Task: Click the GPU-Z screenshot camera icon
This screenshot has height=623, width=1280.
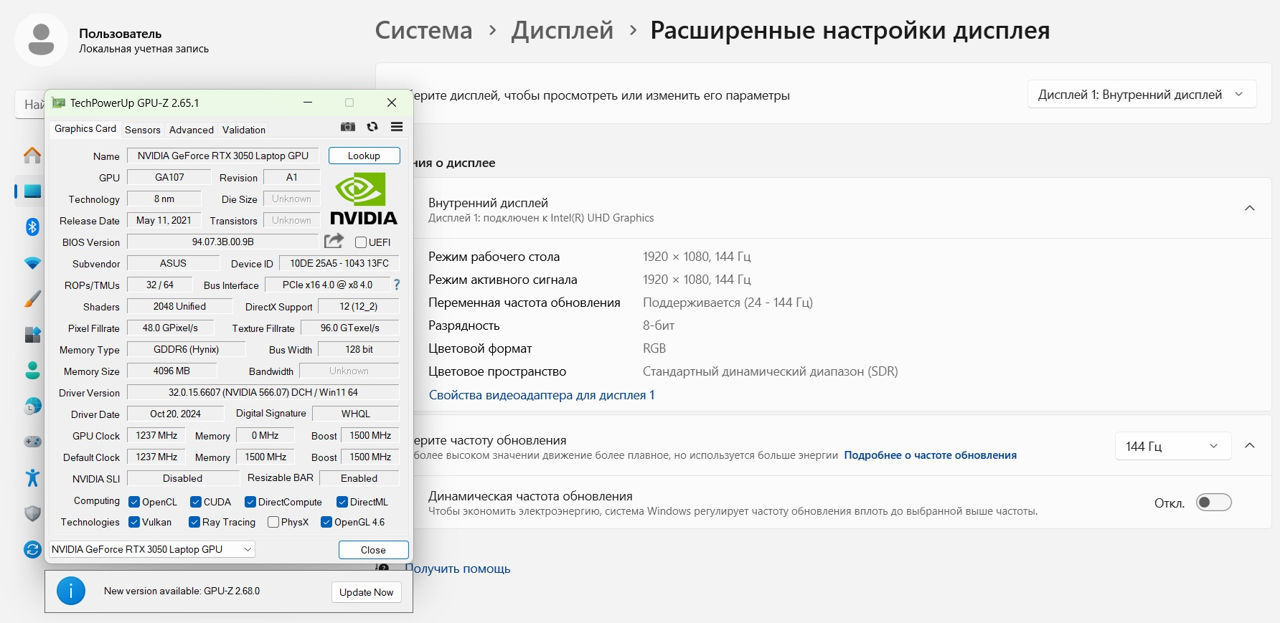Action: 348,128
